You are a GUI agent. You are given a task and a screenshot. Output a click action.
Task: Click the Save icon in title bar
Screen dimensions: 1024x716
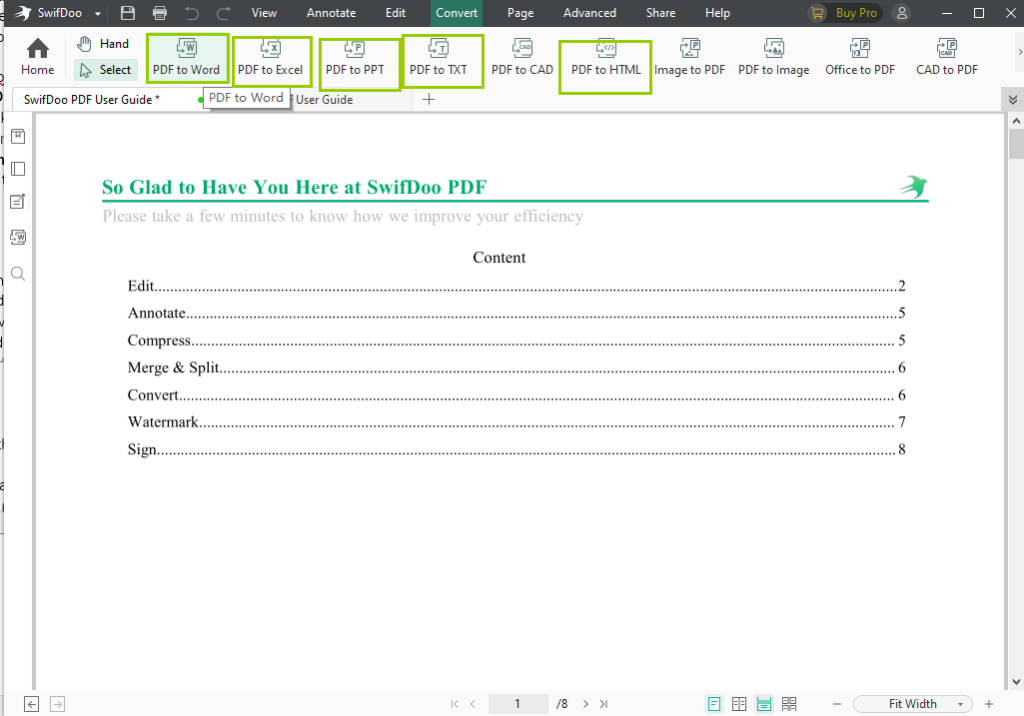(x=128, y=13)
